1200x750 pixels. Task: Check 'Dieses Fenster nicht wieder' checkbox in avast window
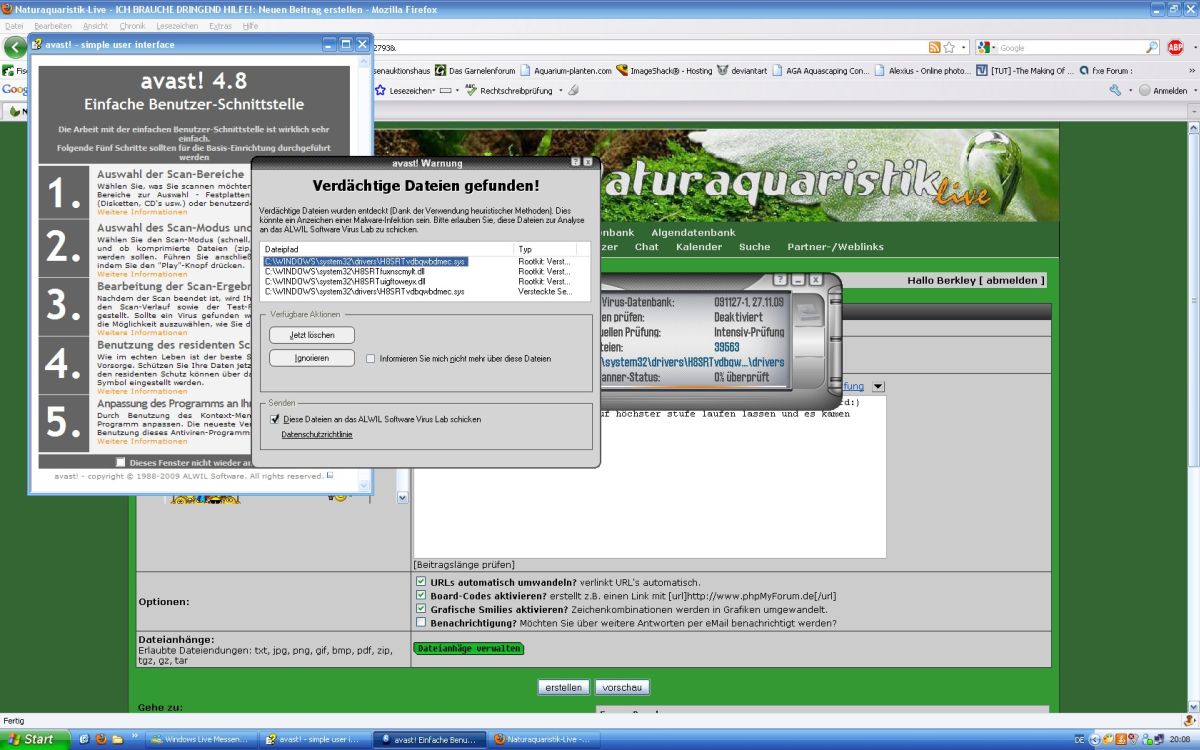[121, 462]
